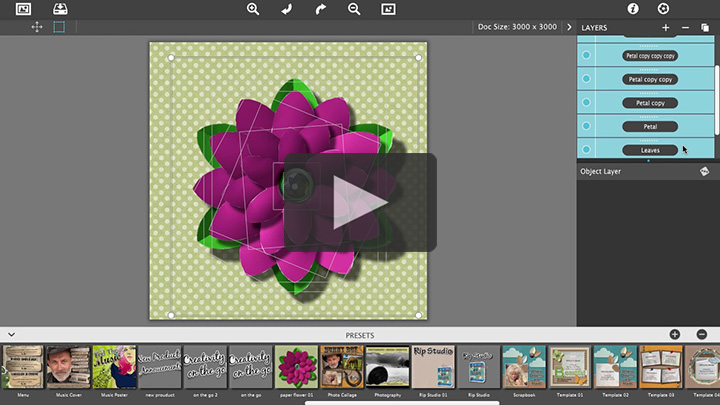Select the Petal layer

click(650, 127)
